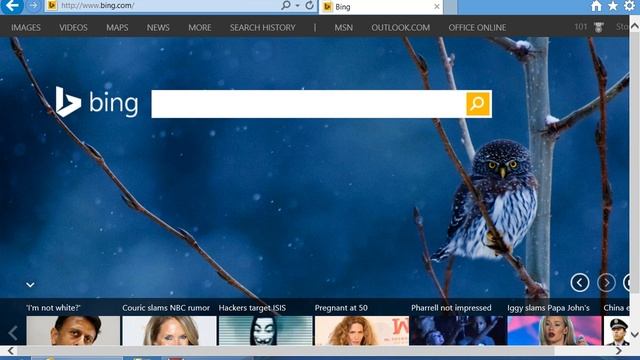This screenshot has height=360, width=640.
Task: Open the browser home icon
Action: tap(596, 6)
